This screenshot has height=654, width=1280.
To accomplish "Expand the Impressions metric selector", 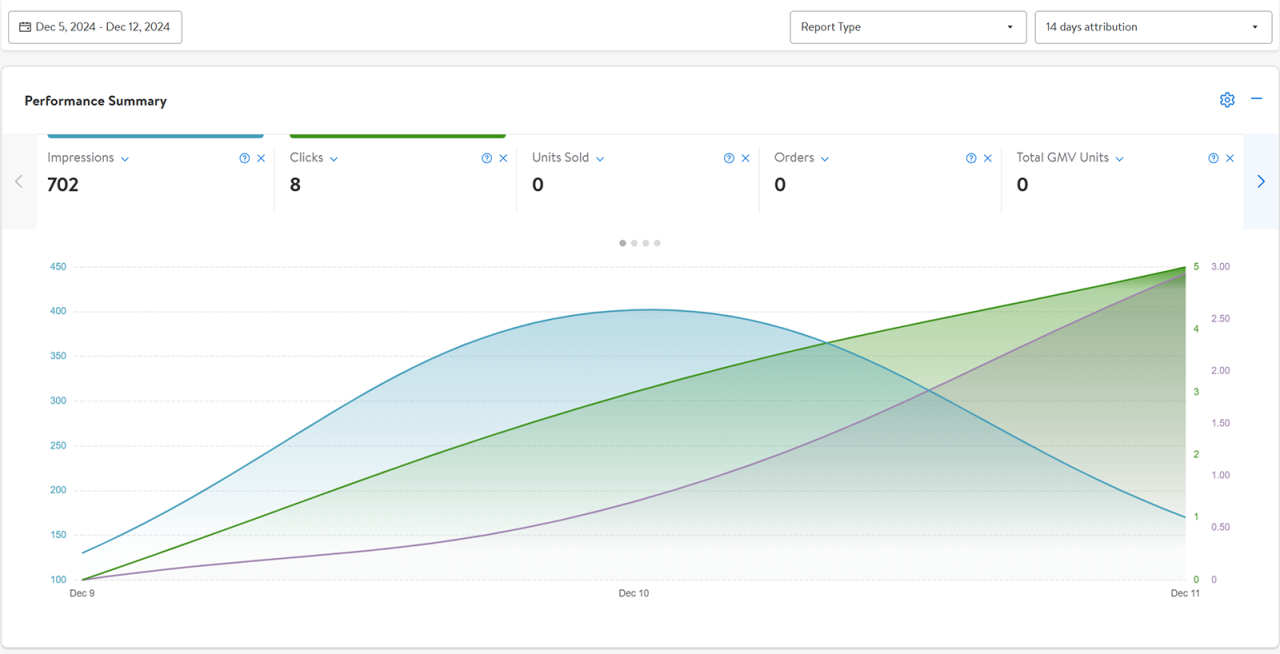I will tap(125, 159).
